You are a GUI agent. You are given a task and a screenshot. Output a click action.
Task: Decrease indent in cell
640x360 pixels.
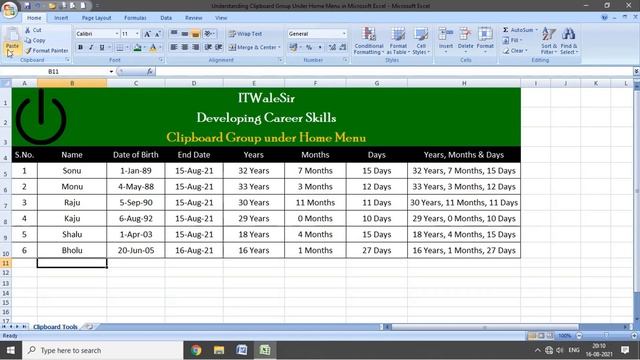[208, 47]
